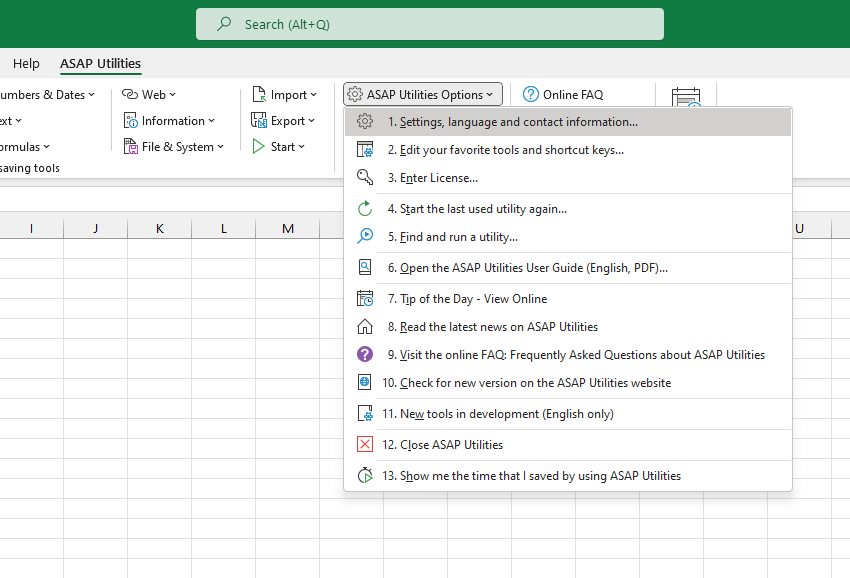This screenshot has width=850, height=578.
Task: Select column header J
Action: click(95, 228)
